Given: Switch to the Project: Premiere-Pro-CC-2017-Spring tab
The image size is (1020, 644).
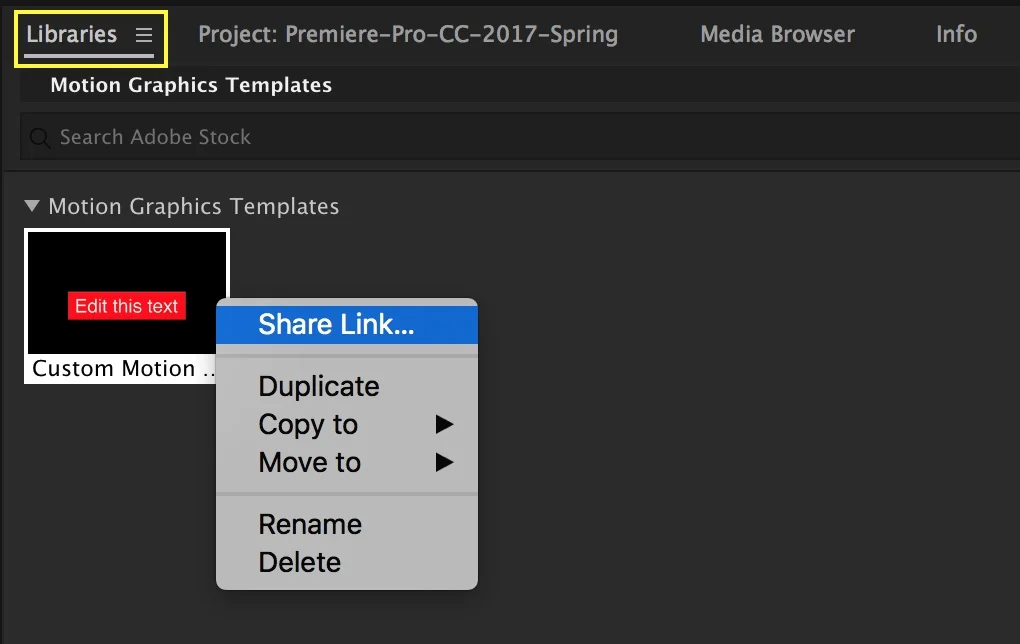Looking at the screenshot, I should point(408,35).
